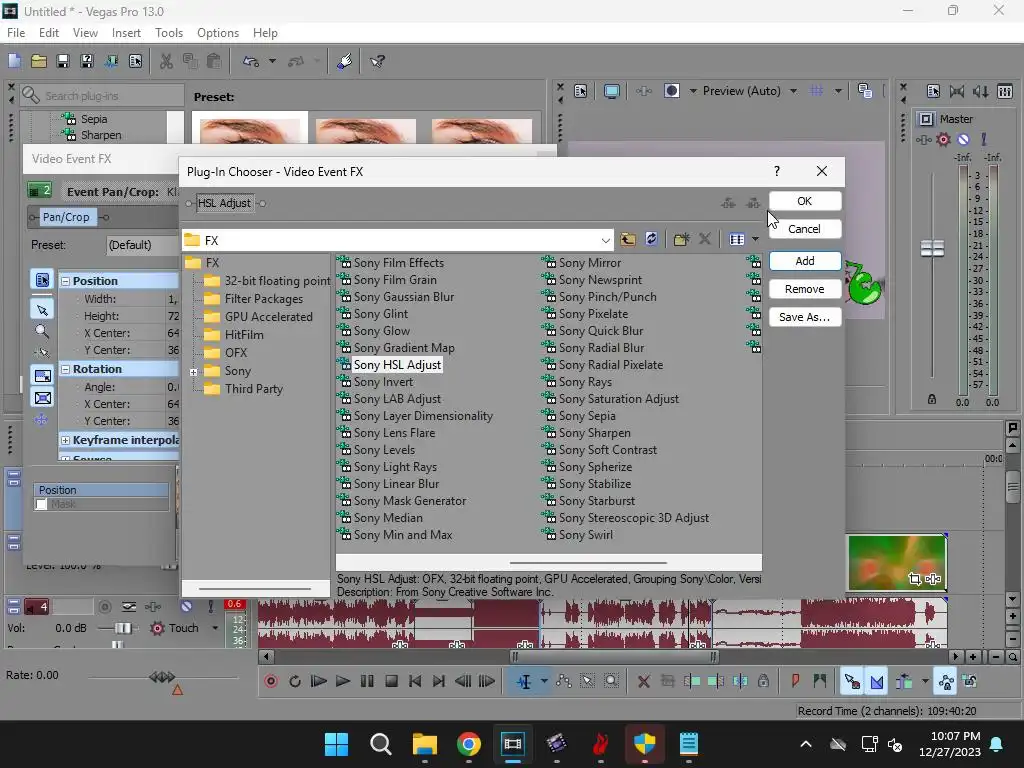
Task: Click the Up One Level folder icon
Action: coord(628,240)
